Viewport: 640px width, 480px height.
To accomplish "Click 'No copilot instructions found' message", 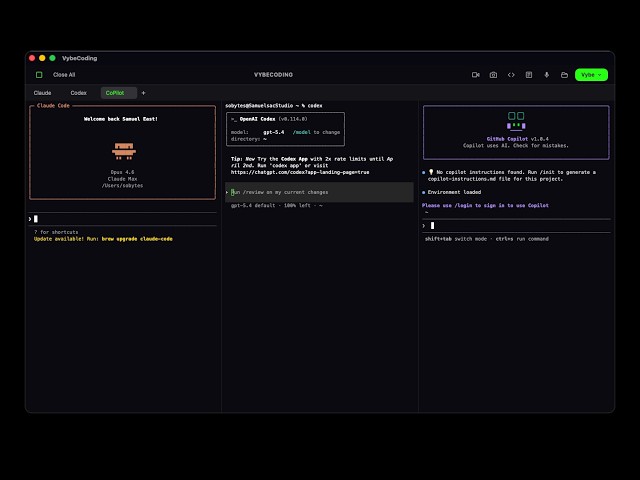I will [511, 176].
